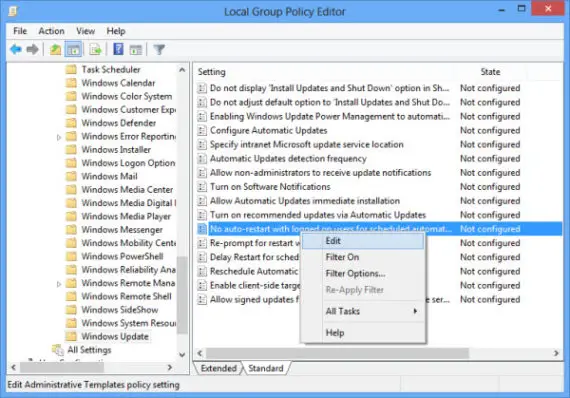Select 'Enabling Windows Update Power Management' setting
The height and width of the screenshot is (398, 570).
(330, 116)
